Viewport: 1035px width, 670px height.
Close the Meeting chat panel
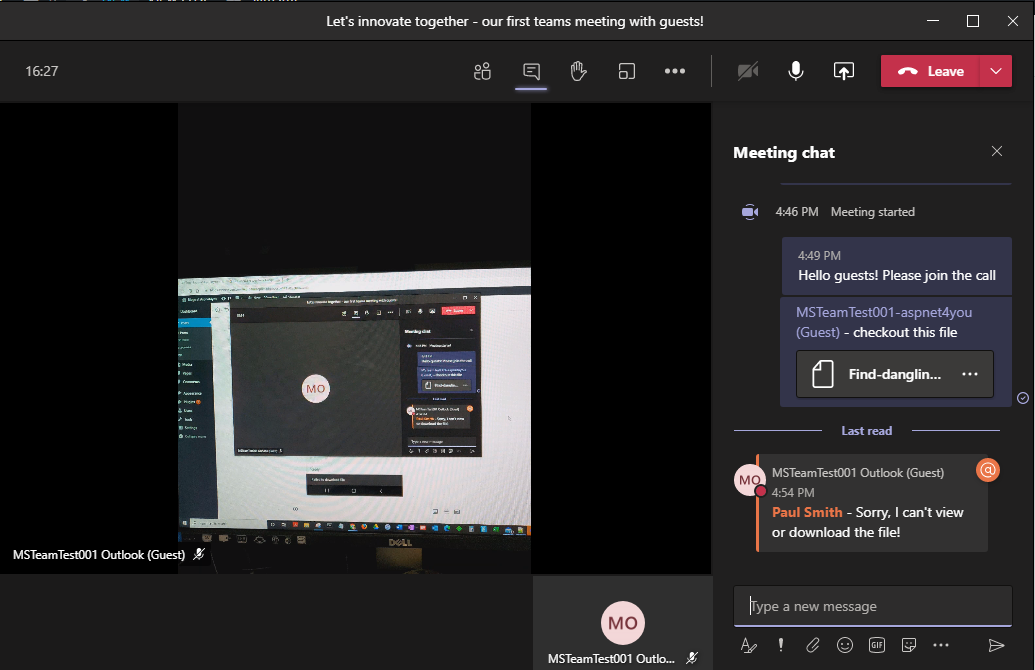pos(997,151)
